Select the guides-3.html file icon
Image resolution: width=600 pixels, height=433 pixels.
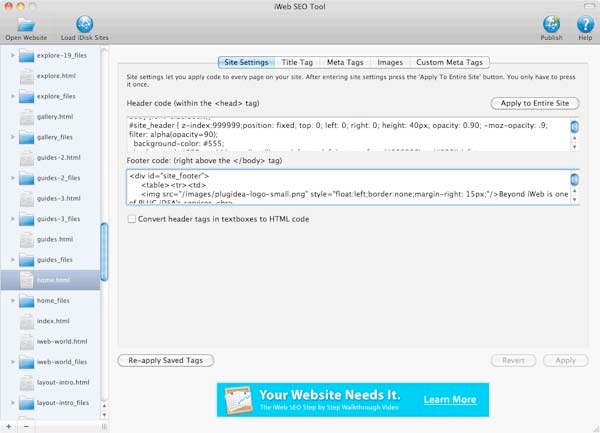[x=27, y=199]
